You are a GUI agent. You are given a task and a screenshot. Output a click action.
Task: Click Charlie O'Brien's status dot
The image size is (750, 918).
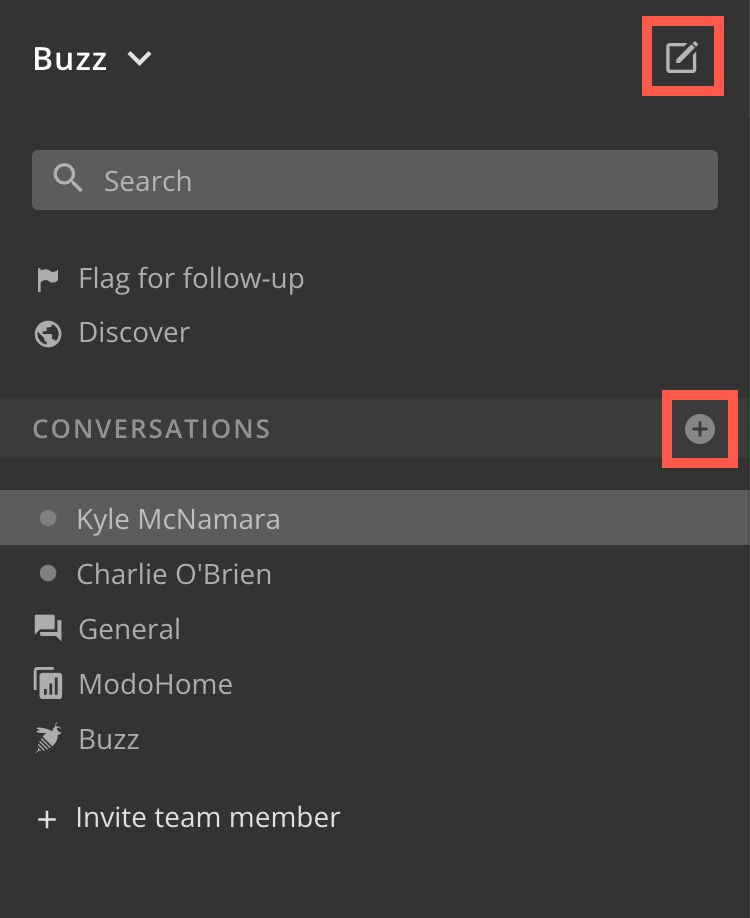click(x=47, y=574)
